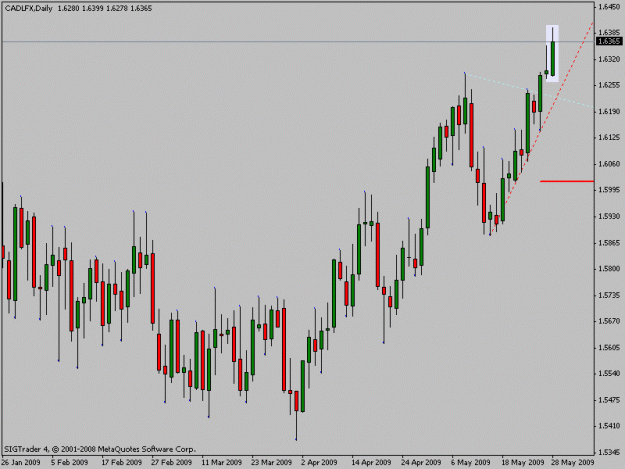This screenshot has width=625, height=469.
Task: Click the 1.6190 price axis label
Action: (609, 111)
